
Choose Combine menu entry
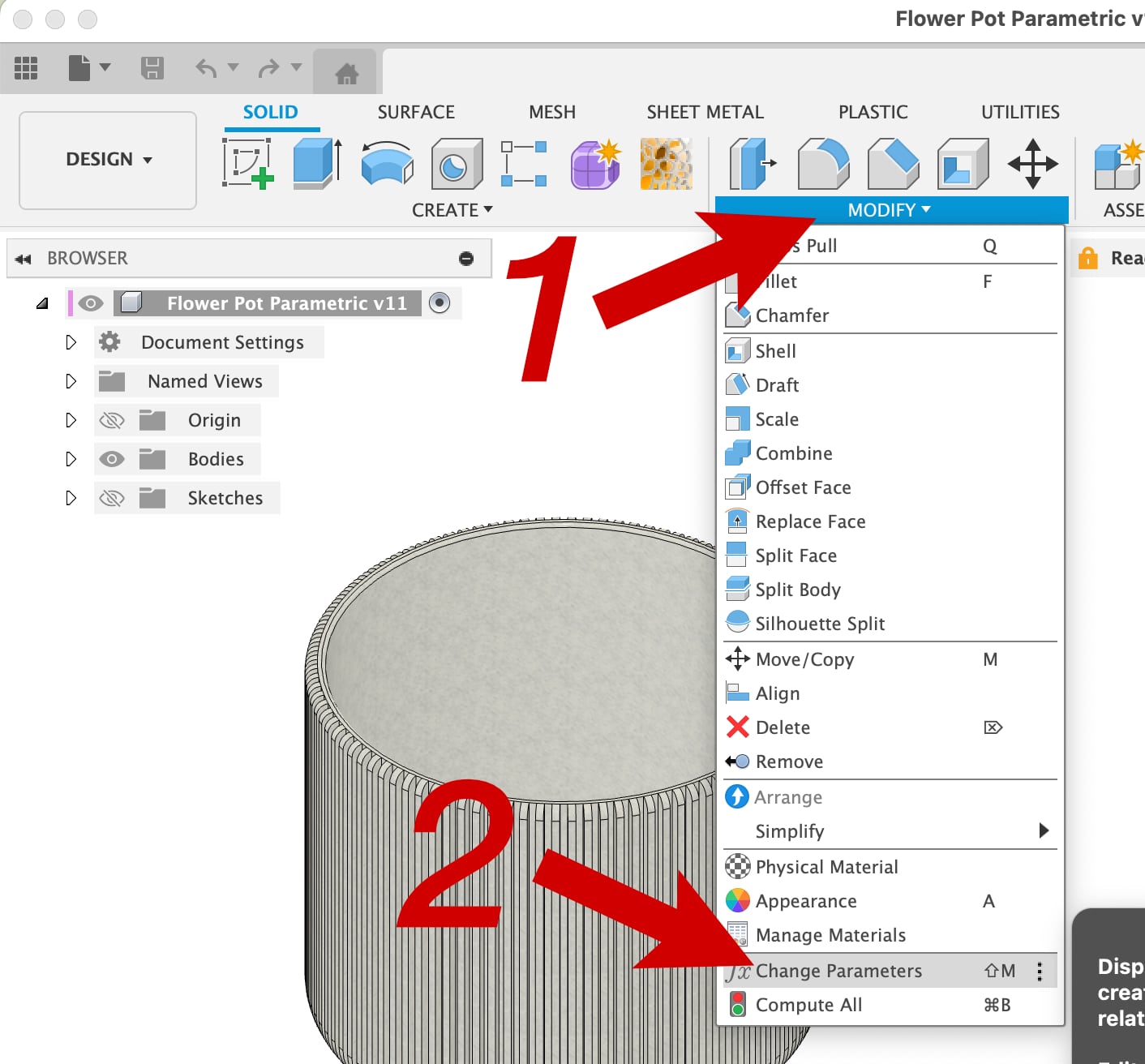coord(890,453)
